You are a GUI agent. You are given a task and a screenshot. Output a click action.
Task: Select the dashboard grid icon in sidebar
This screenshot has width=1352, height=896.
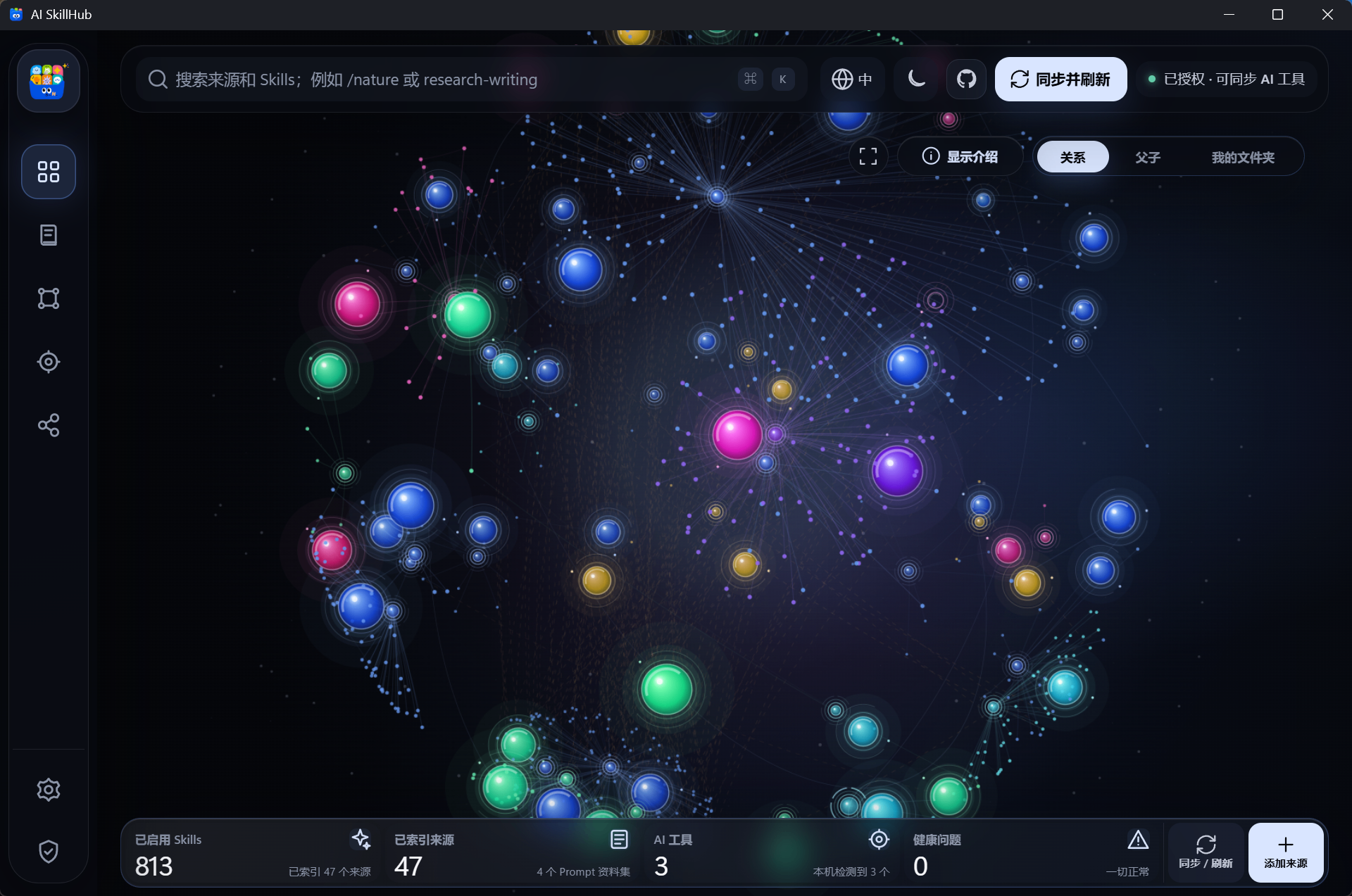(49, 172)
